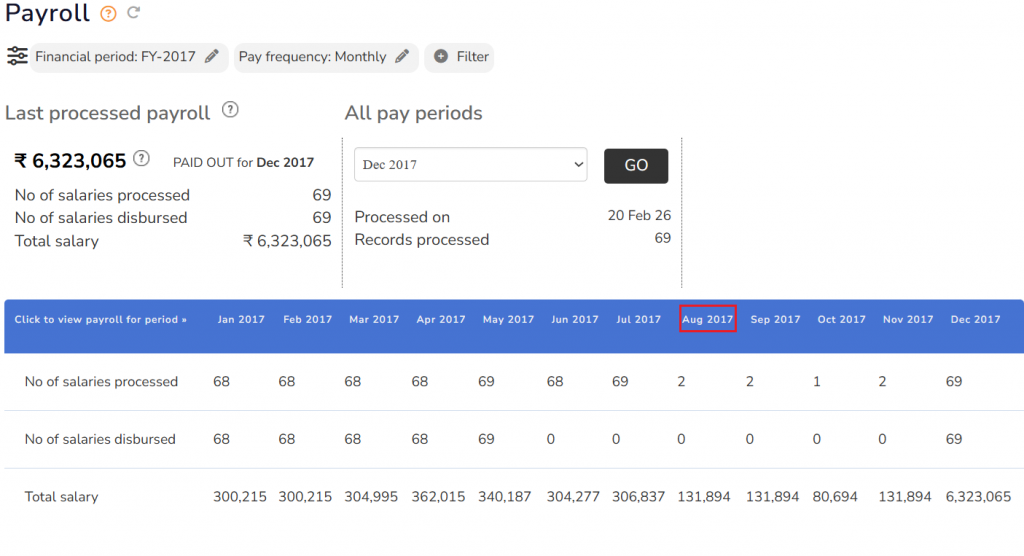Open the Dec 2017 column header
This screenshot has height=556, width=1024.
pyautogui.click(x=975, y=320)
